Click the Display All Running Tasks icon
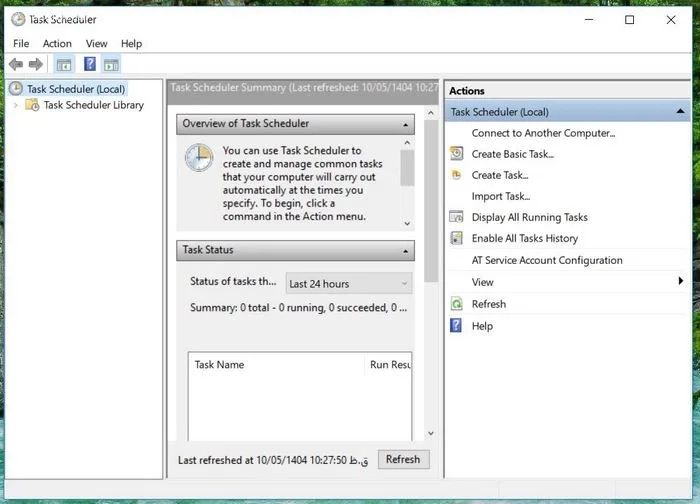Image resolution: width=700 pixels, height=504 pixels. [457, 217]
